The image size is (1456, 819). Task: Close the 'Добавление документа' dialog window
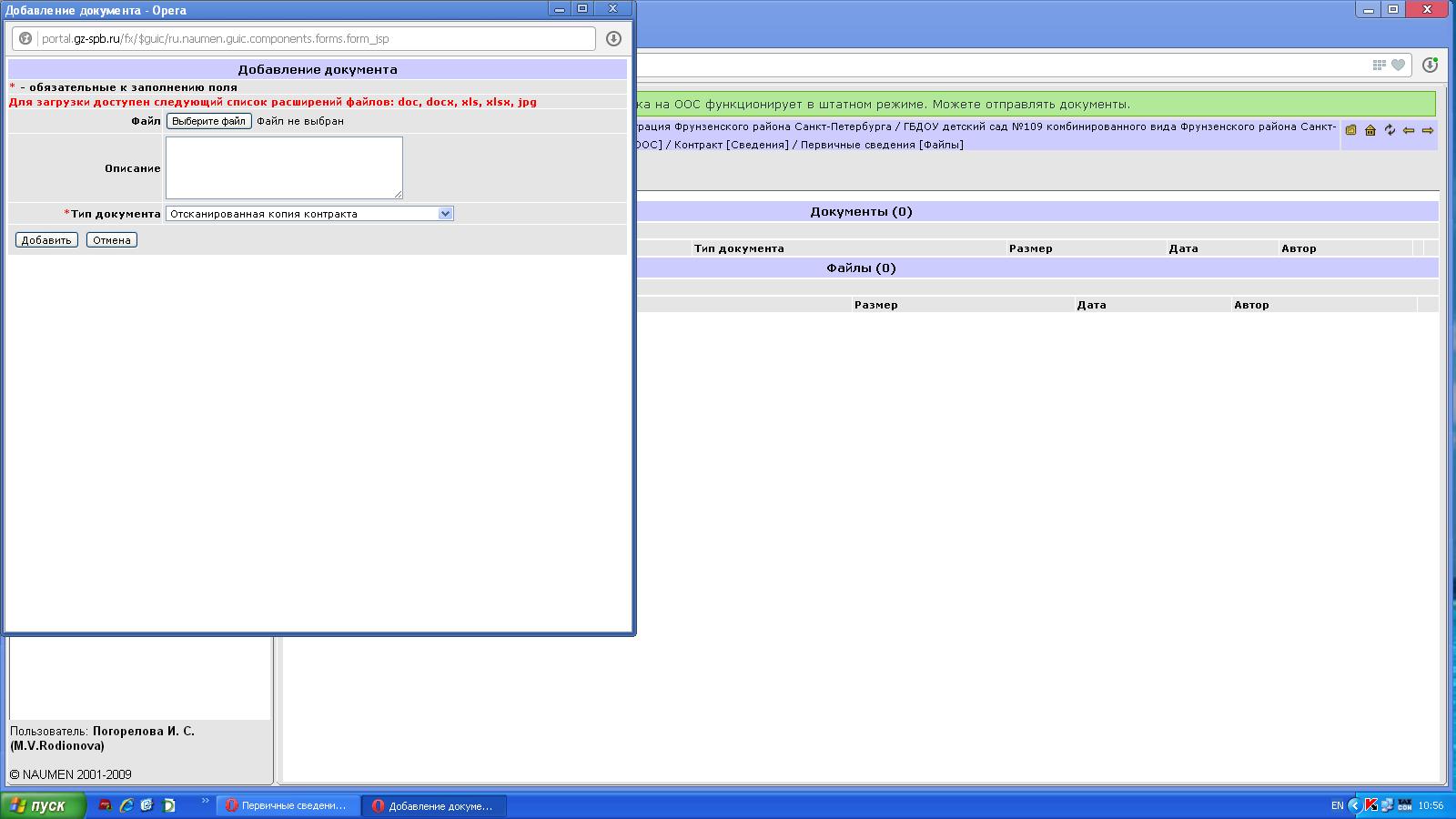point(612,8)
